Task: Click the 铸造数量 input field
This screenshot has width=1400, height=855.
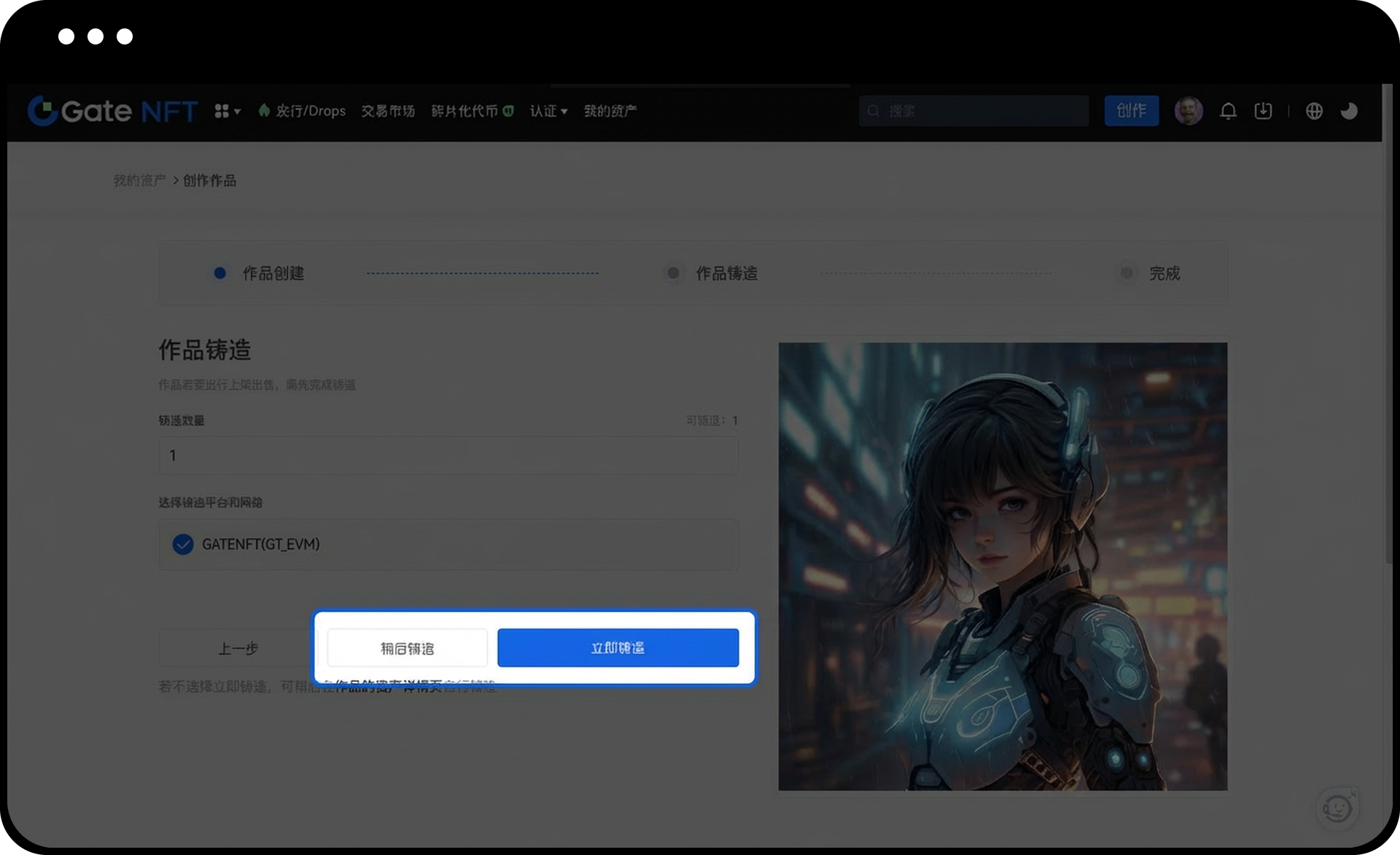Action: click(x=448, y=456)
